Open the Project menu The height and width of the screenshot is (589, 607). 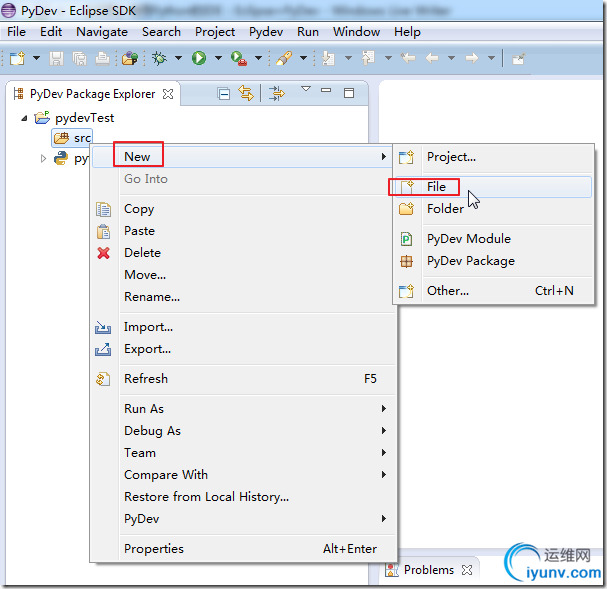(215, 32)
